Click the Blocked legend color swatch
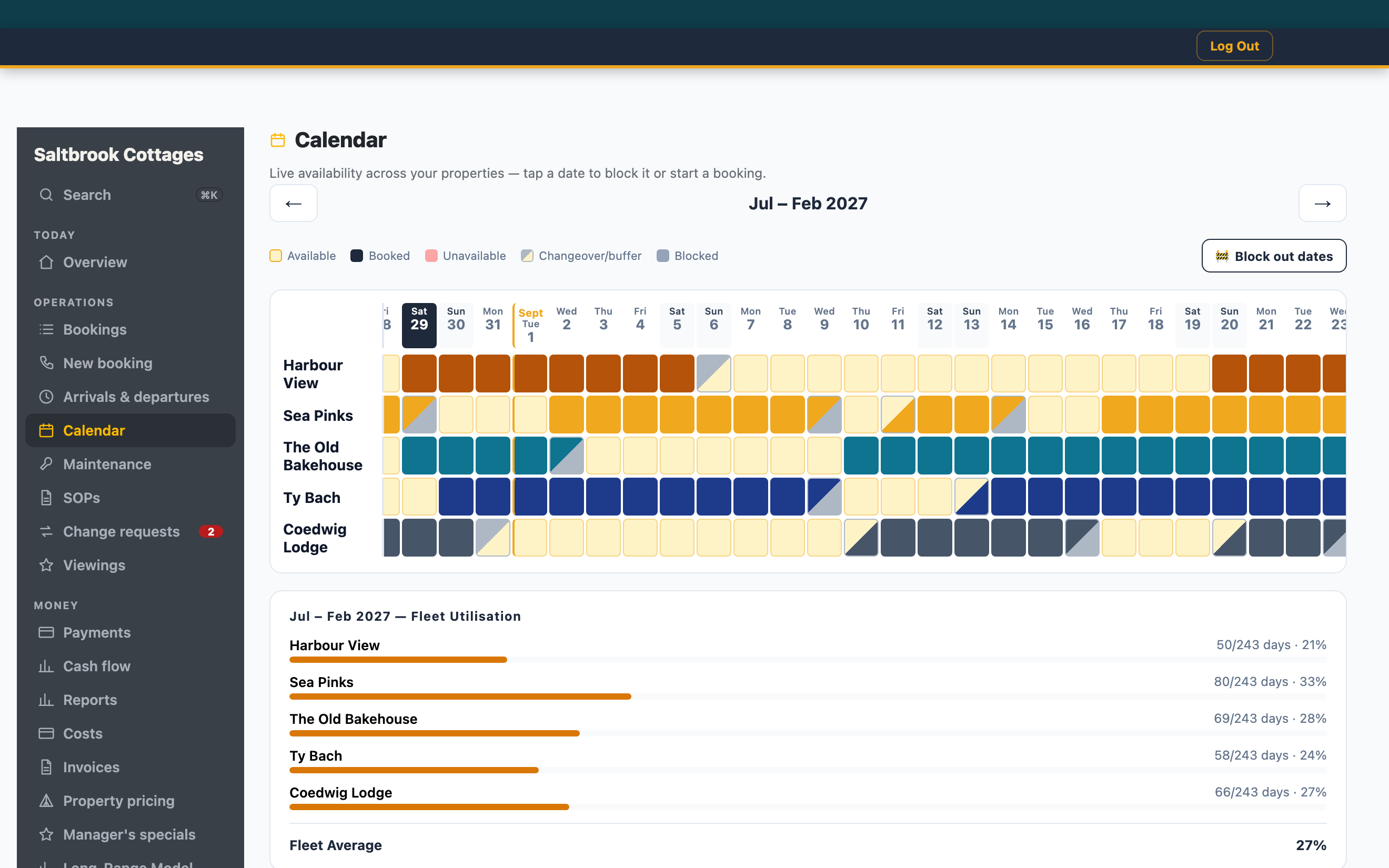The height and width of the screenshot is (868, 1389). tap(662, 256)
